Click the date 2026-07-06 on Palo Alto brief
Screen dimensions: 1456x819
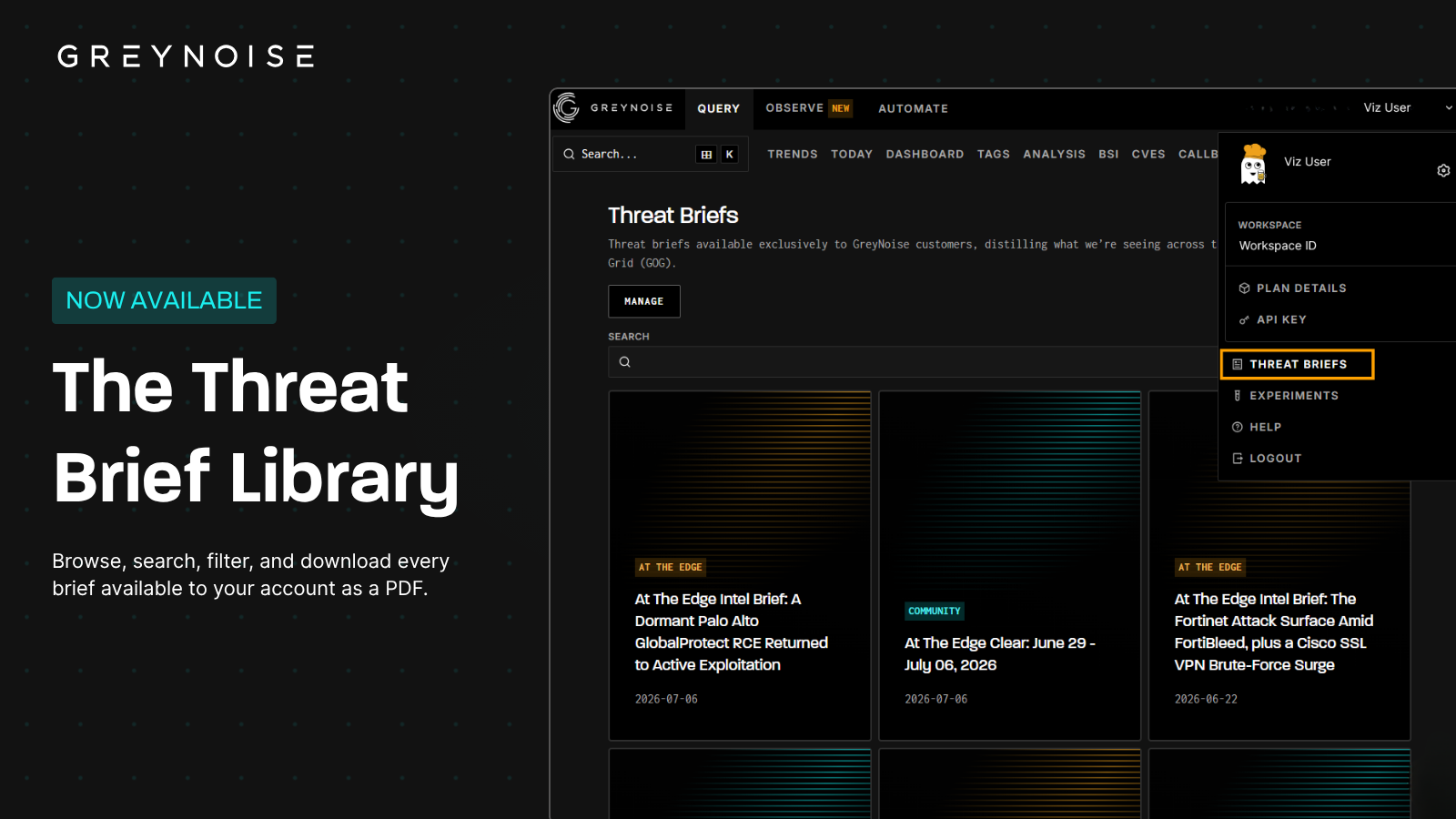pos(666,699)
